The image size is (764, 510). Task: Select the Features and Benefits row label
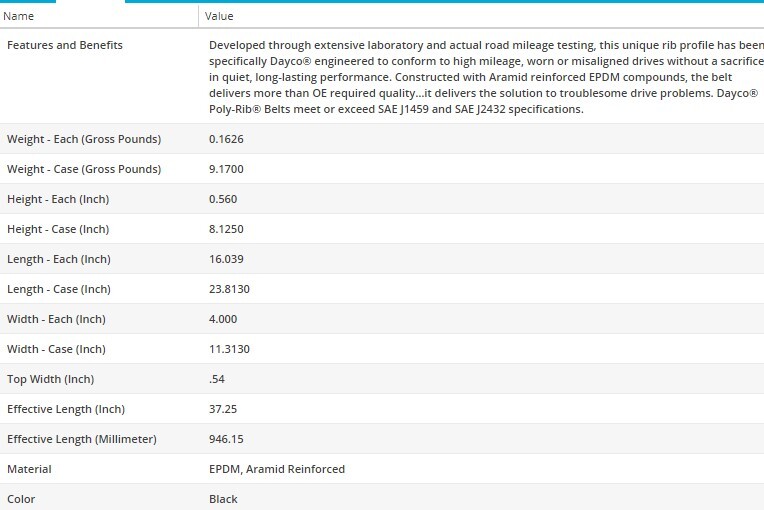coord(65,45)
